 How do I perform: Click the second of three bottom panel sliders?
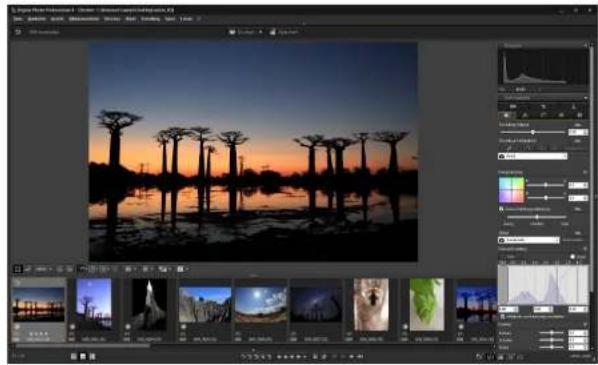coord(551,340)
